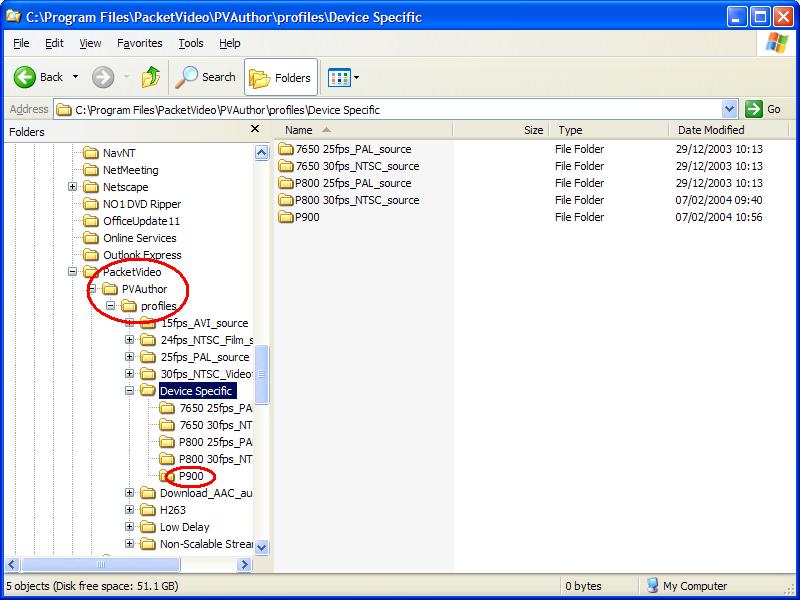
Task: Sort by the Name column header
Action: [x=363, y=130]
